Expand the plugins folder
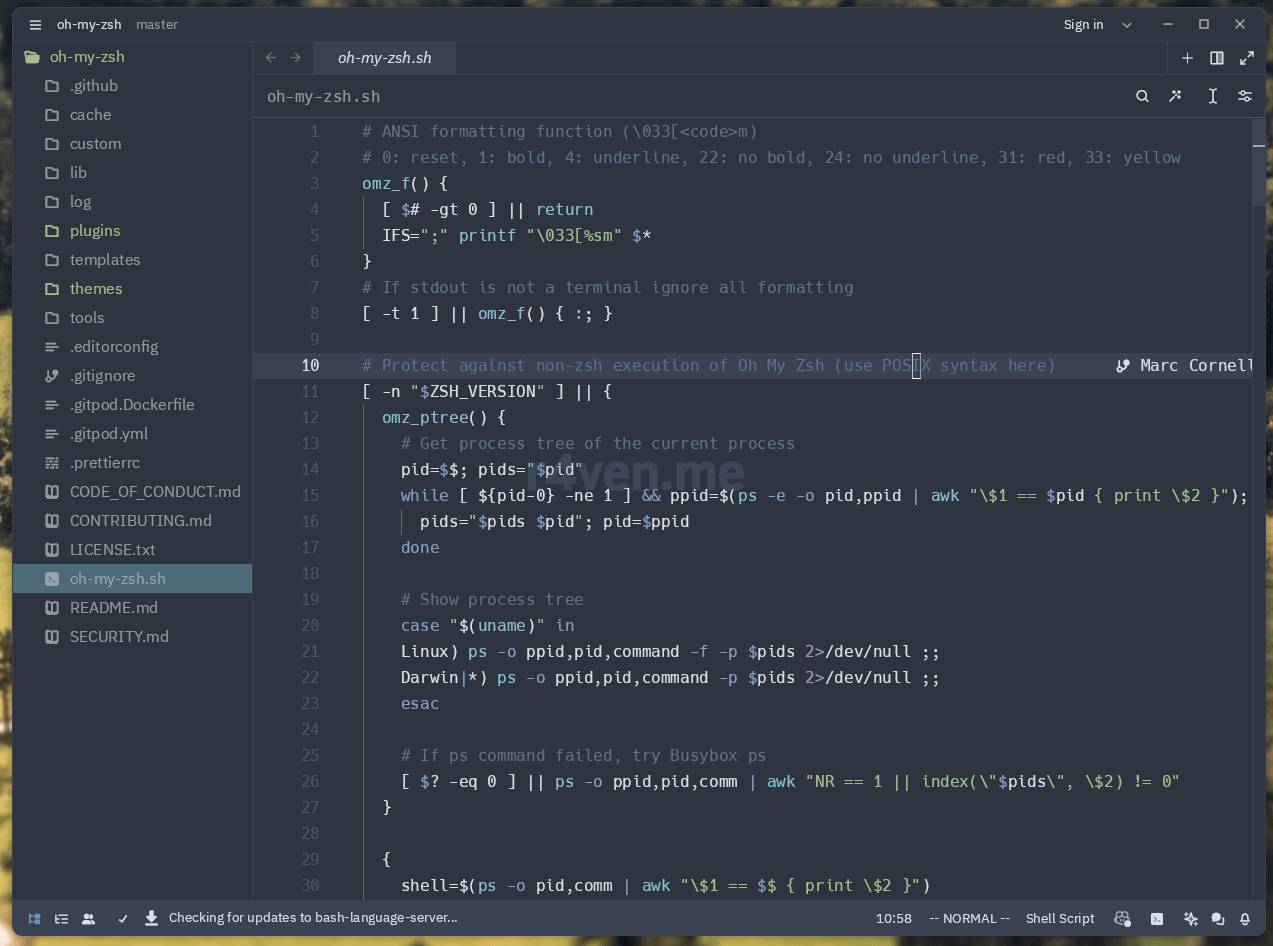Image resolution: width=1273 pixels, height=946 pixels. pos(95,230)
